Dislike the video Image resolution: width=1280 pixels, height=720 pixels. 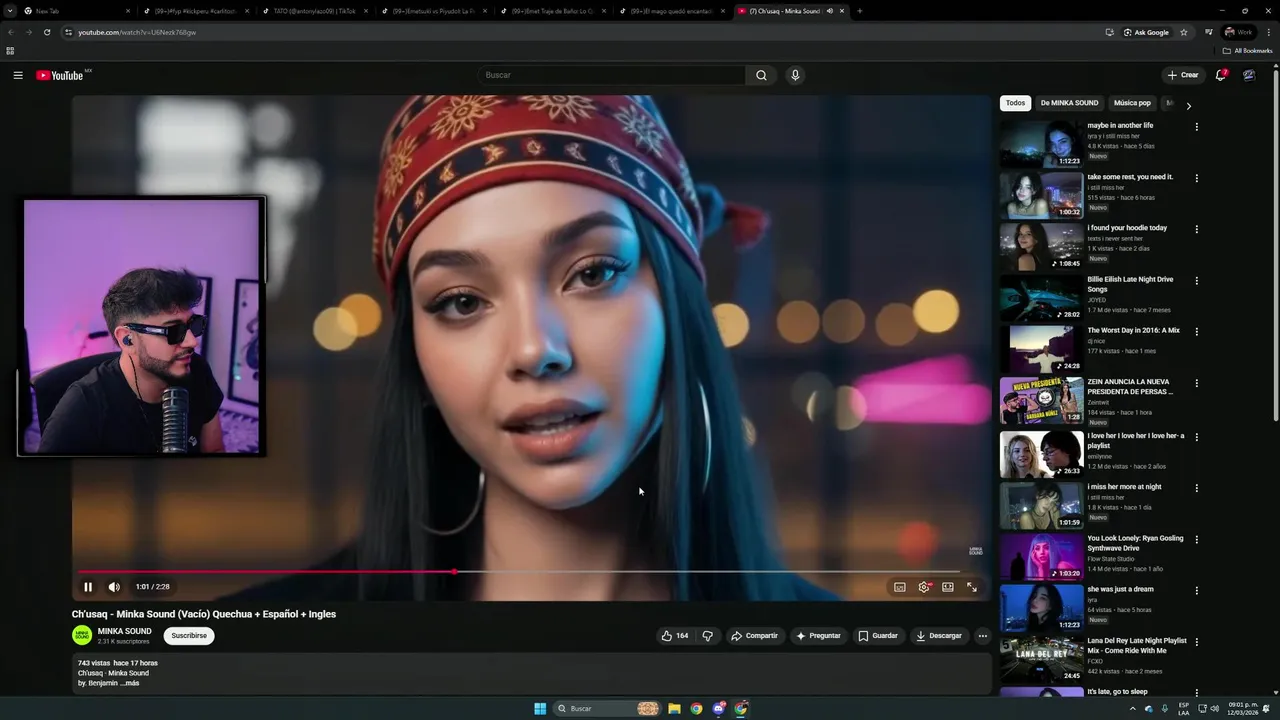tap(707, 636)
